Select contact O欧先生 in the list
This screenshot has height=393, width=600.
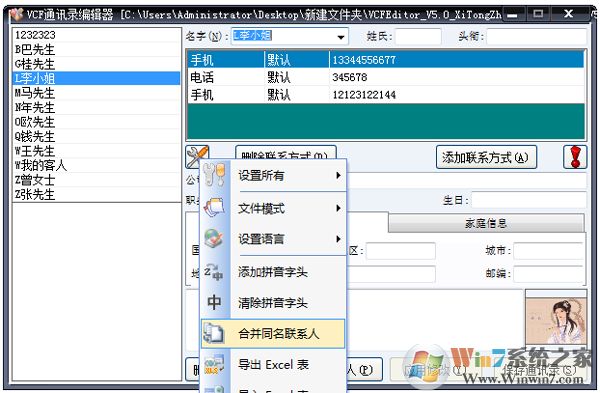coord(96,122)
